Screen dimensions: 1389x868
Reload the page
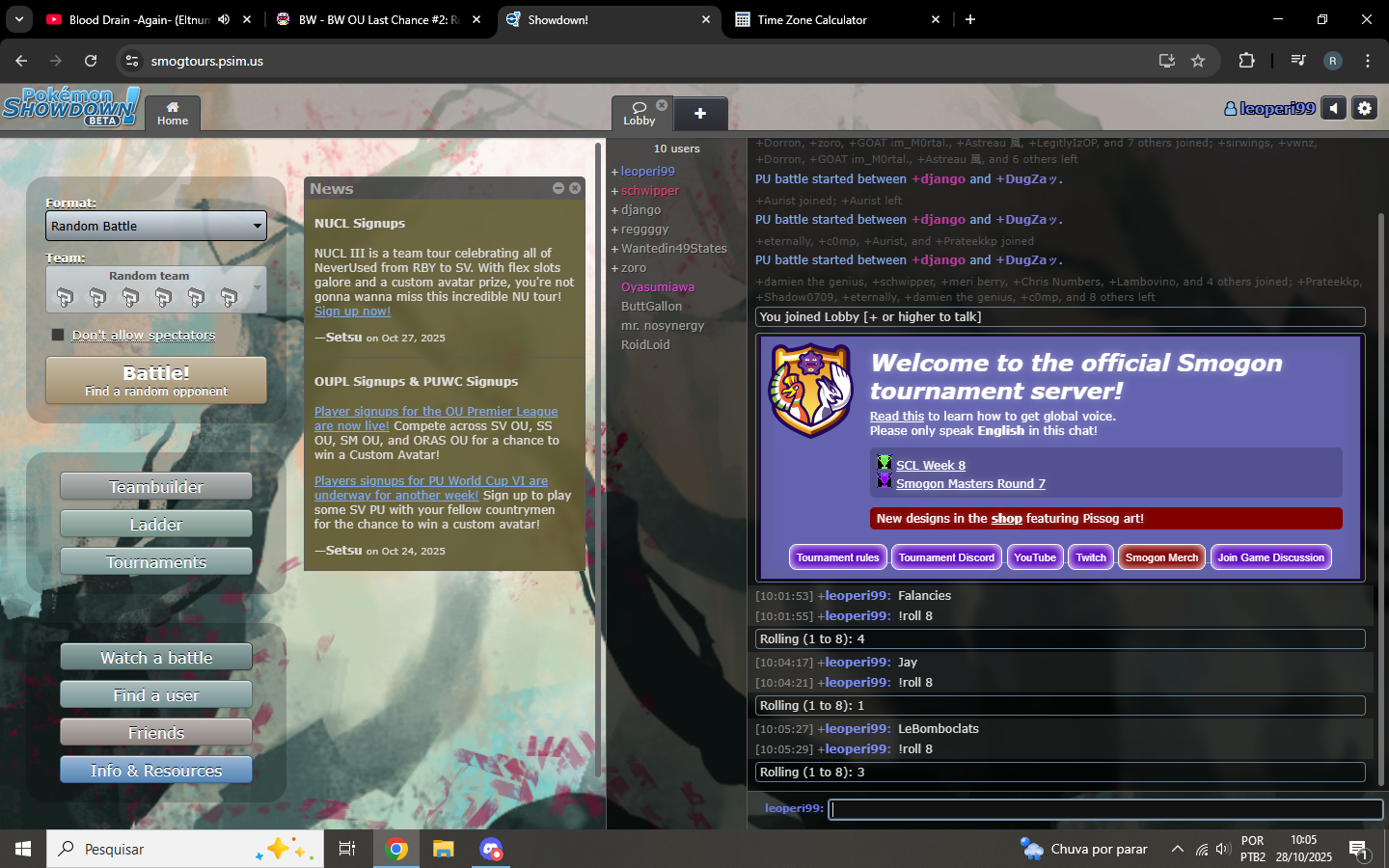click(91, 61)
